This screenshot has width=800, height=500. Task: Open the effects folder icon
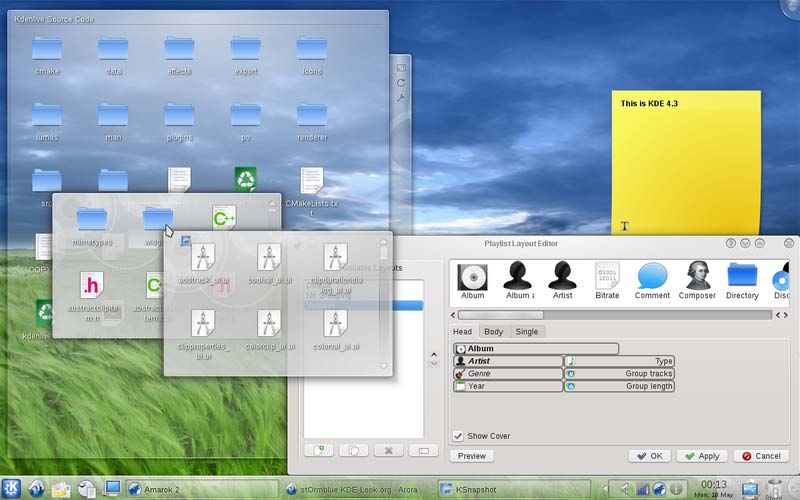pos(180,48)
